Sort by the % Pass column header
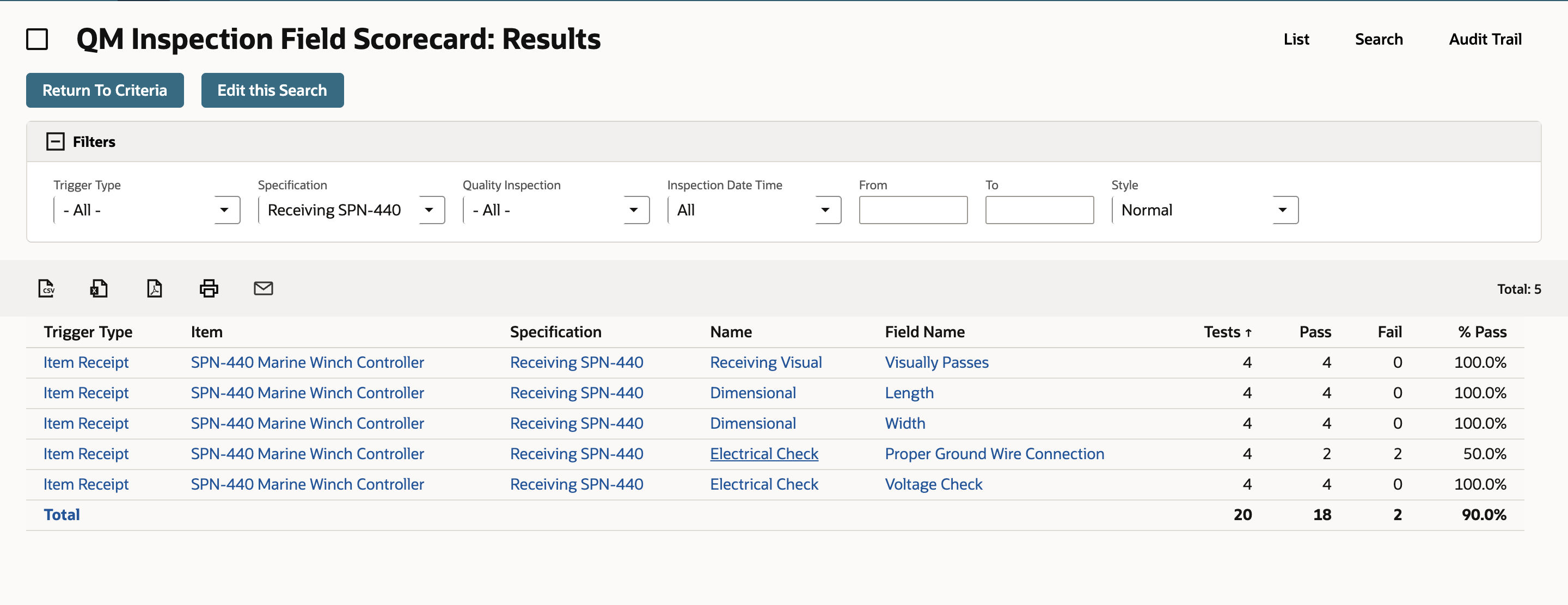 tap(1481, 332)
